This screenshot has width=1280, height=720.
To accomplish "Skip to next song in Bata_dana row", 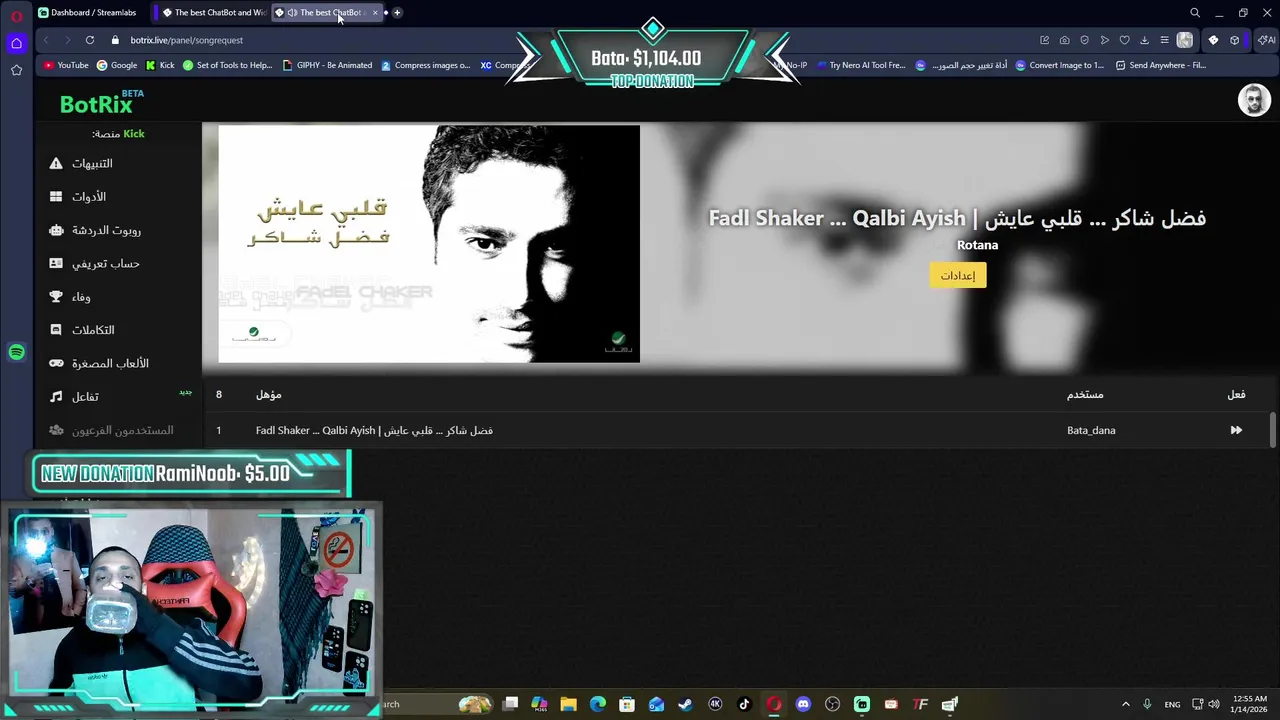I will click(1236, 430).
